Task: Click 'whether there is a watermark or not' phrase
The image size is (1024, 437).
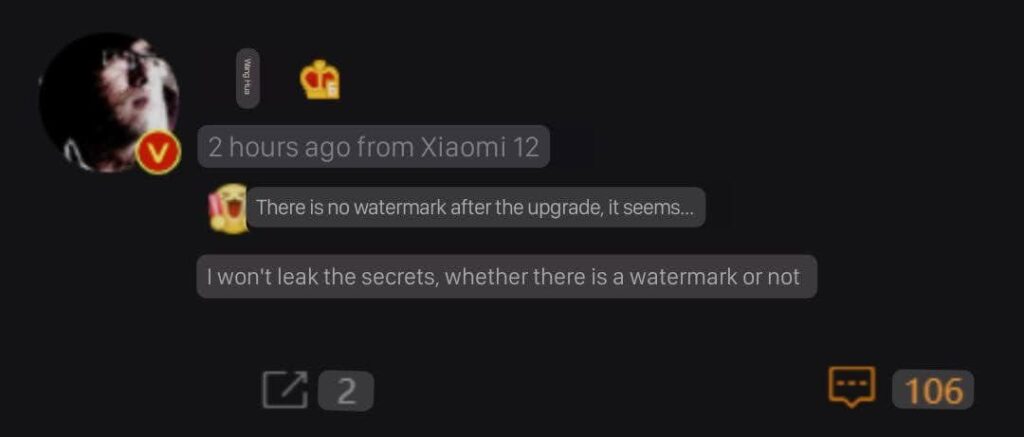Action: click(622, 277)
